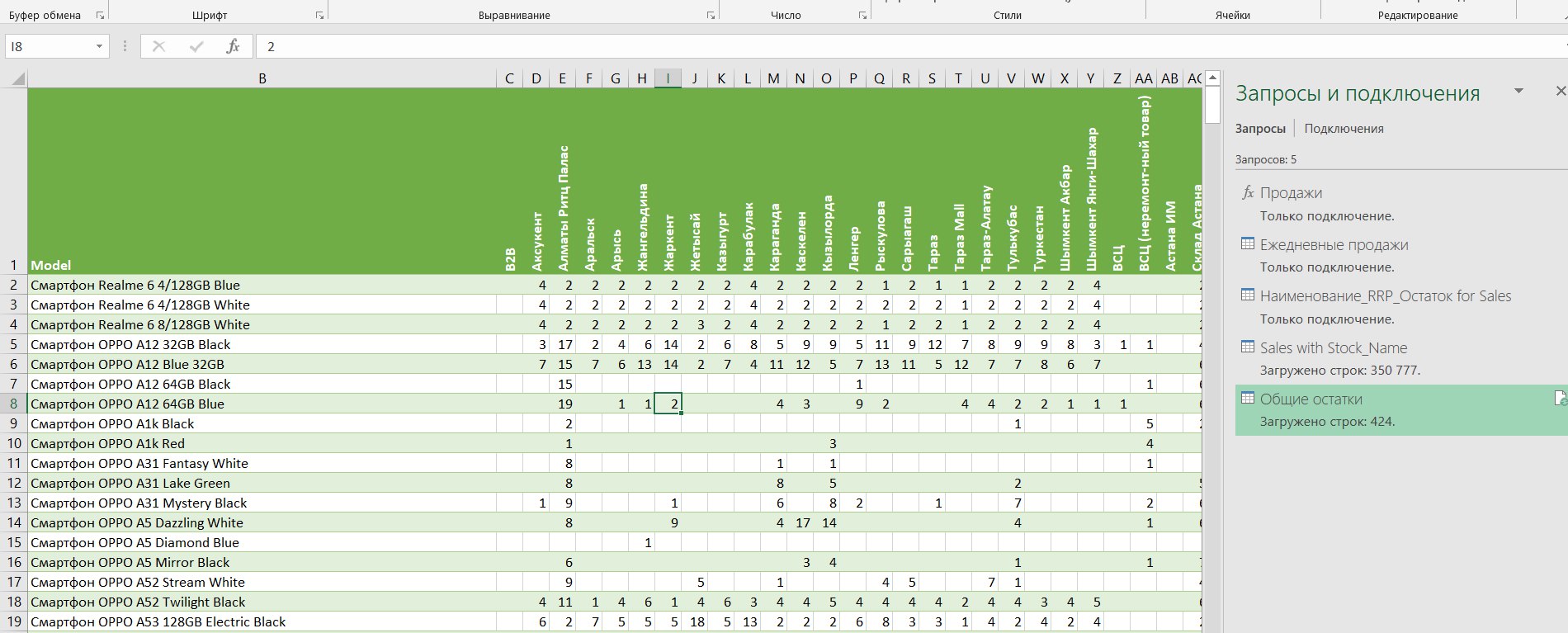Viewport: 1568px width, 633px height.
Task: Select column P header
Action: (852, 79)
